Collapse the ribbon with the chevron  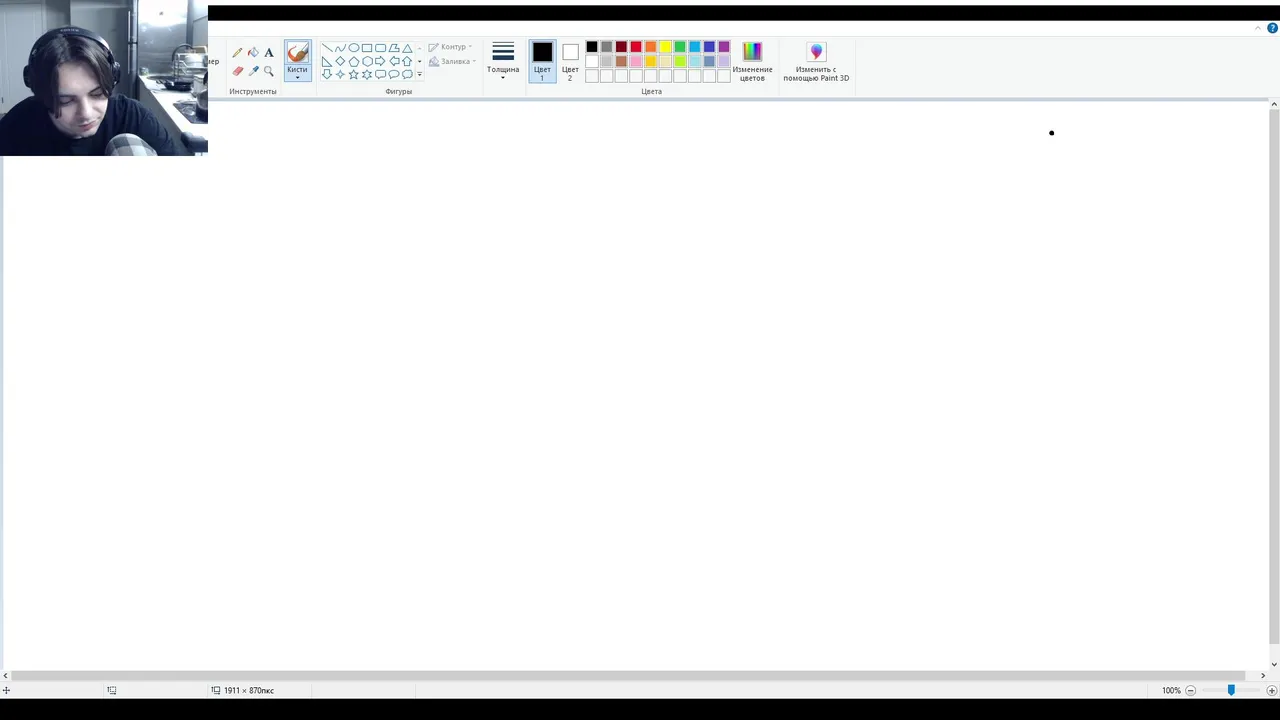pos(1258,28)
